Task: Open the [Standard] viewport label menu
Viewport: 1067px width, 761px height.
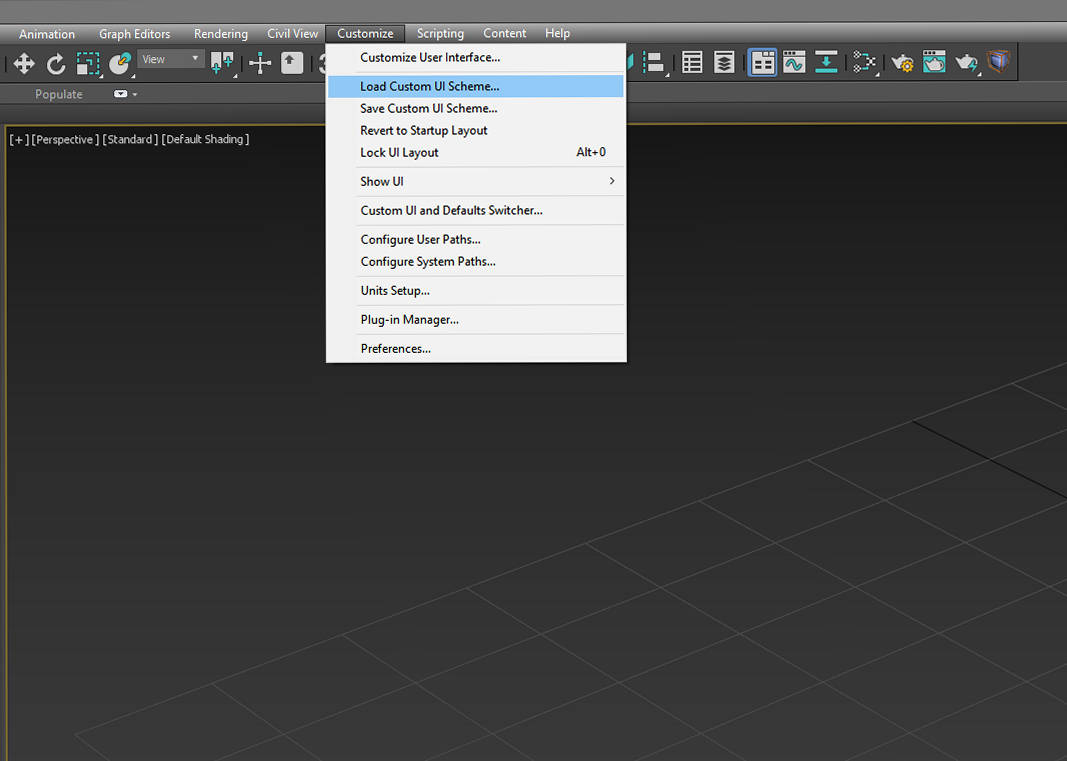Action: tap(130, 140)
